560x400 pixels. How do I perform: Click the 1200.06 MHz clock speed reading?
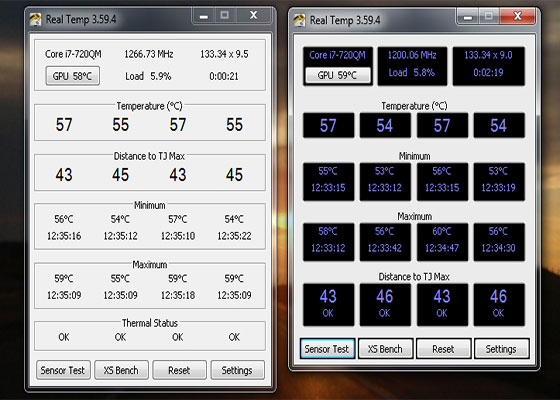[x=412, y=55]
